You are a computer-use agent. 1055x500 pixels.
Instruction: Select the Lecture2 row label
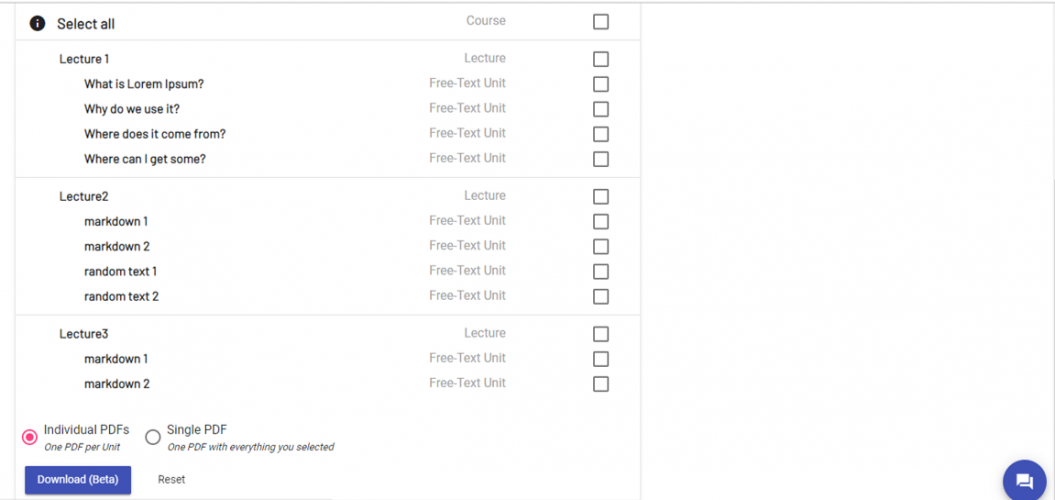(x=83, y=197)
